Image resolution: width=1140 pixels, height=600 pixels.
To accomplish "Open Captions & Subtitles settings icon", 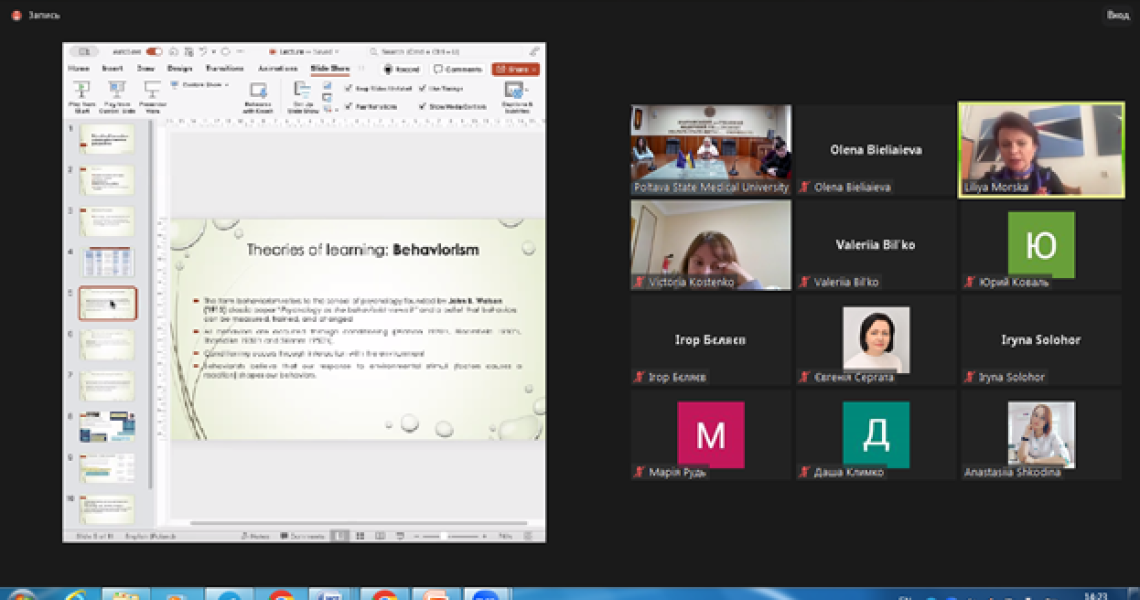I will pyautogui.click(x=513, y=90).
